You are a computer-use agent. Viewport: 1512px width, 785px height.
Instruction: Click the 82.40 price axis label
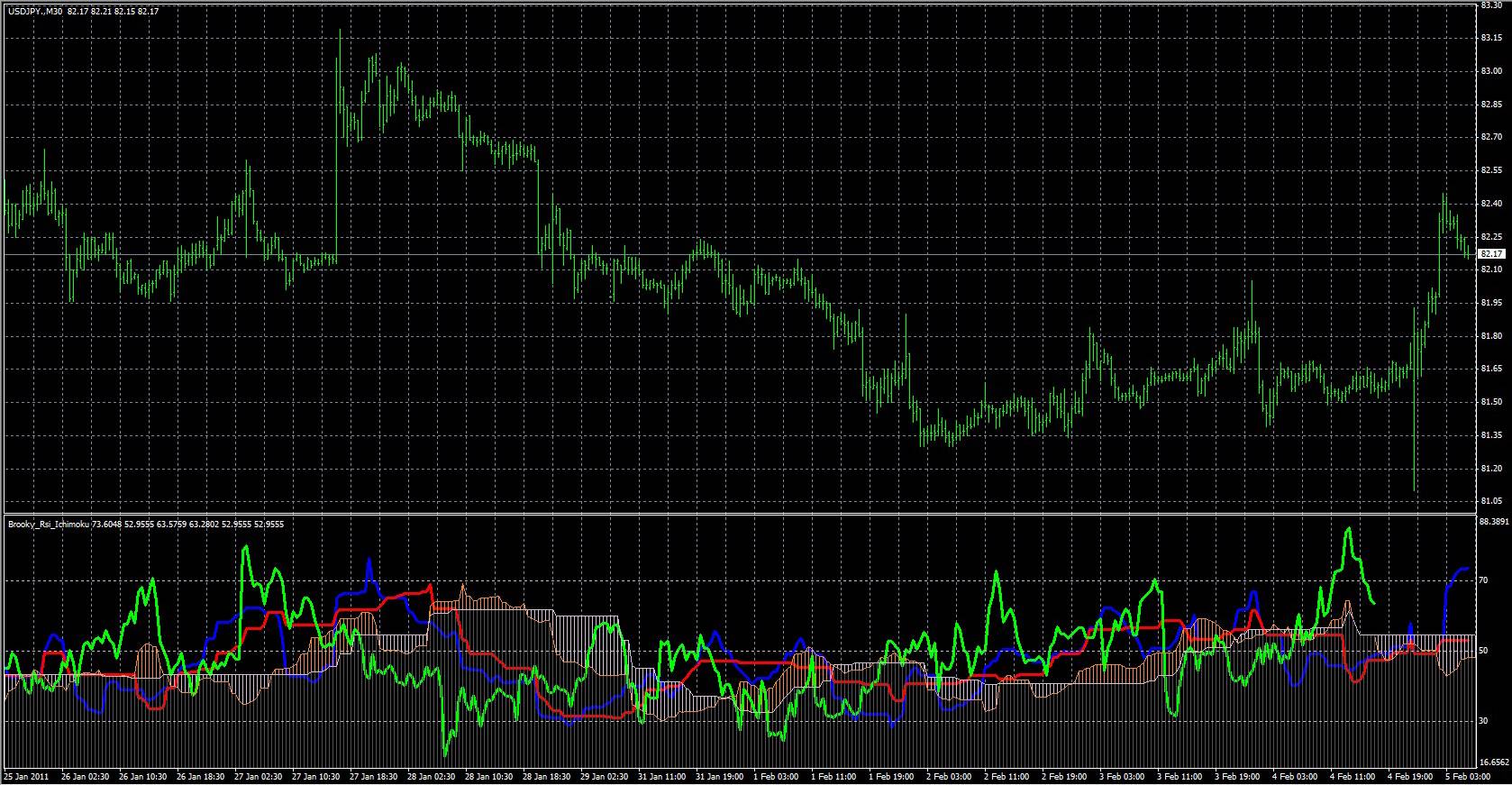coord(1490,204)
